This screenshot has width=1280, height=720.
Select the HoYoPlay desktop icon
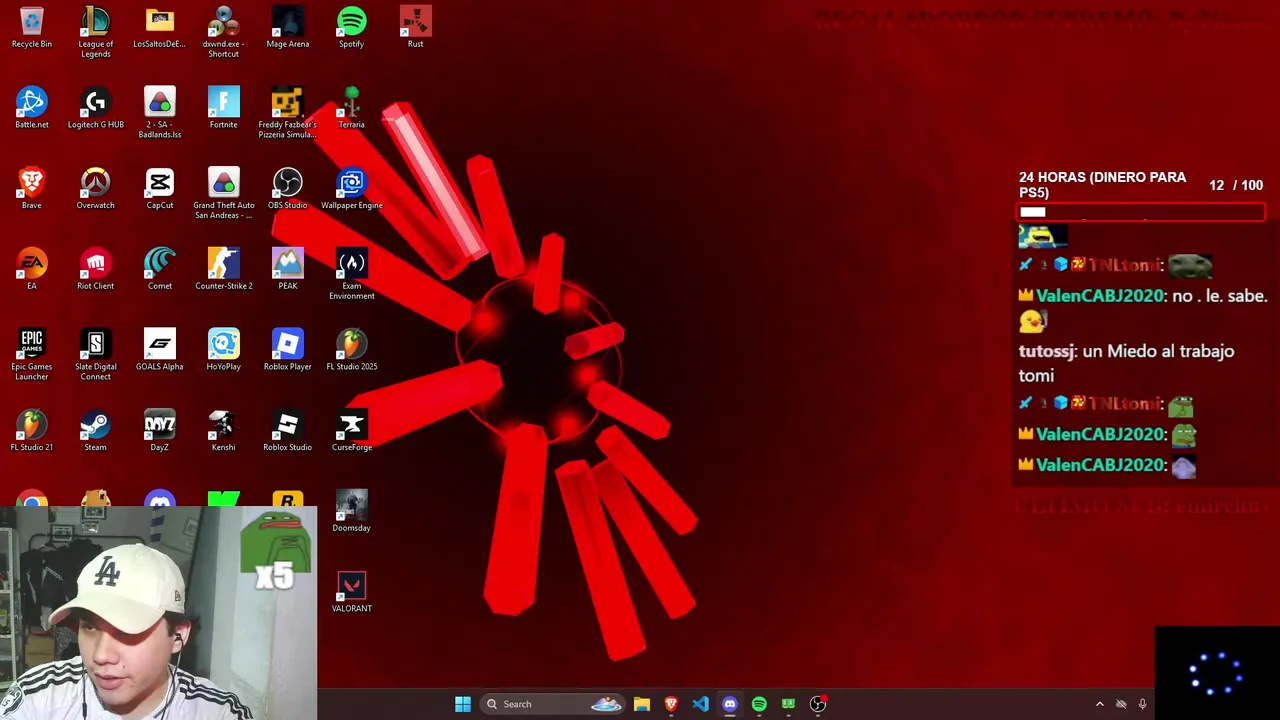coord(224,350)
